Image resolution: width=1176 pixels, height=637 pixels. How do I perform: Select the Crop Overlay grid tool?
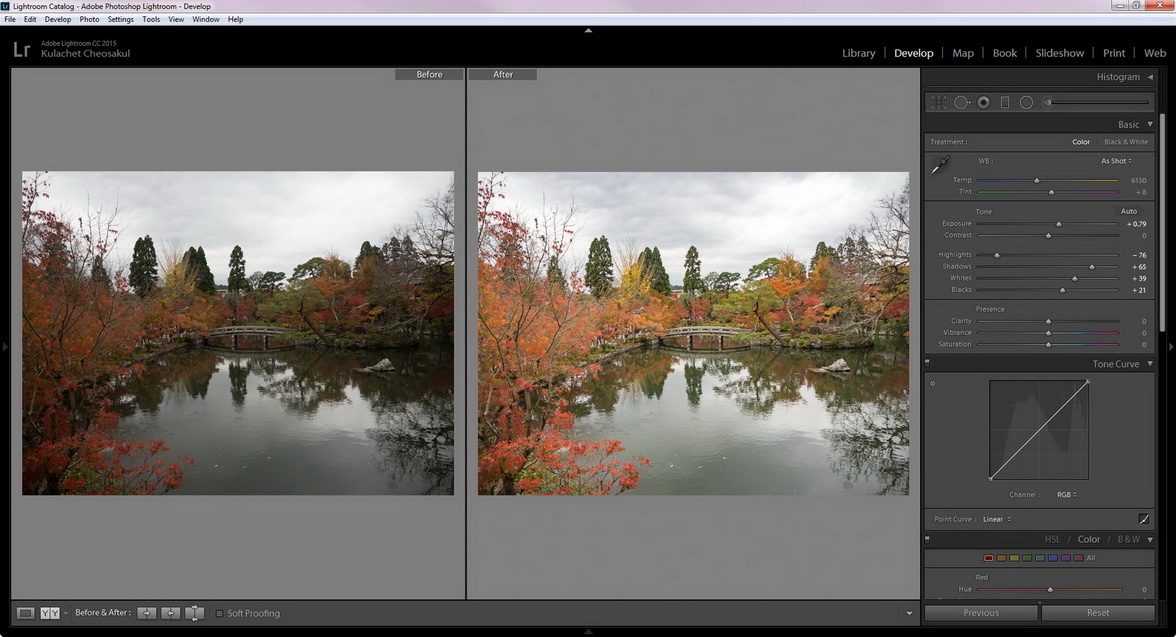[938, 102]
